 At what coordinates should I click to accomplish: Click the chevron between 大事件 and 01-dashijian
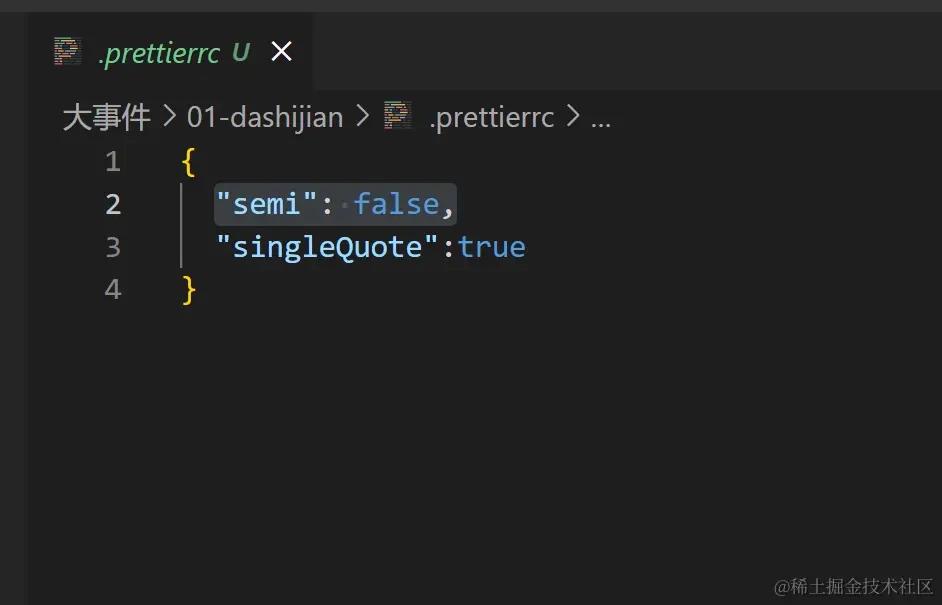(167, 117)
